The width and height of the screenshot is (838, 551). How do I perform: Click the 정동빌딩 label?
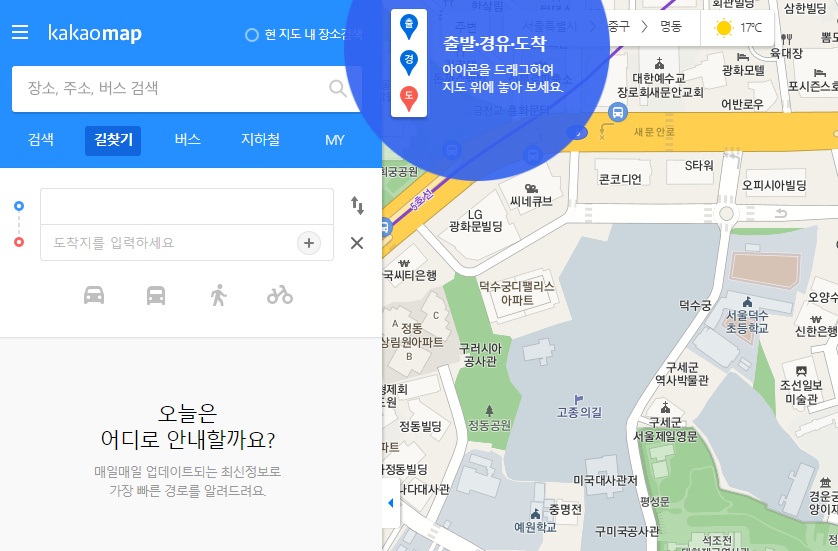click(420, 426)
